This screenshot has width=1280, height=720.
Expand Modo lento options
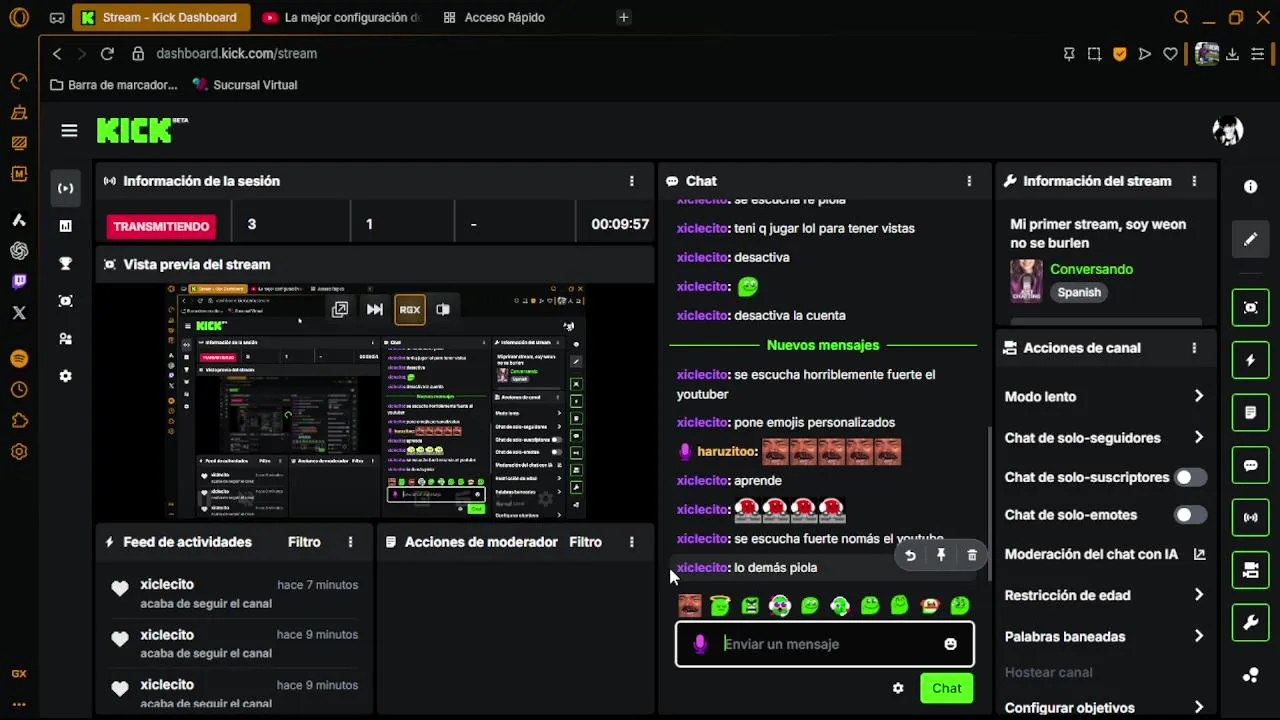point(1198,396)
